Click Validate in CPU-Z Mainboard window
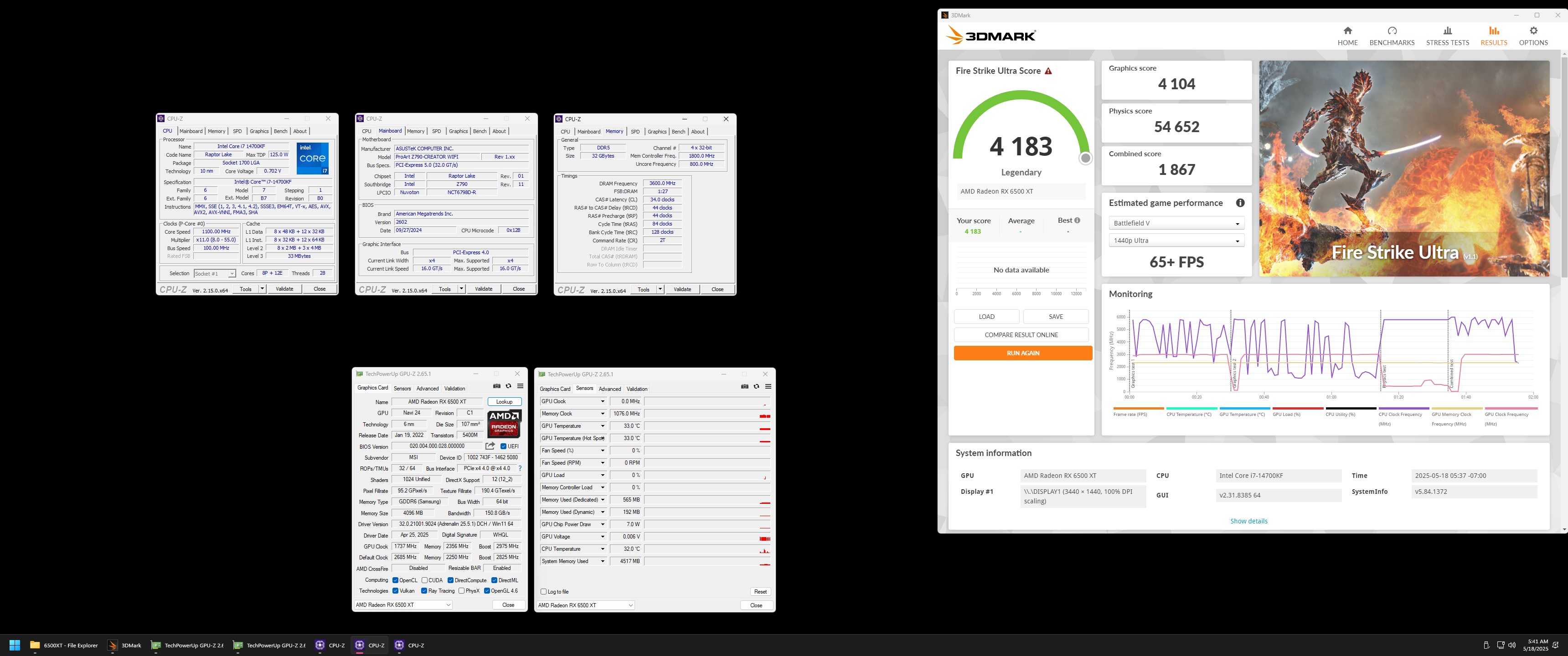 point(483,289)
